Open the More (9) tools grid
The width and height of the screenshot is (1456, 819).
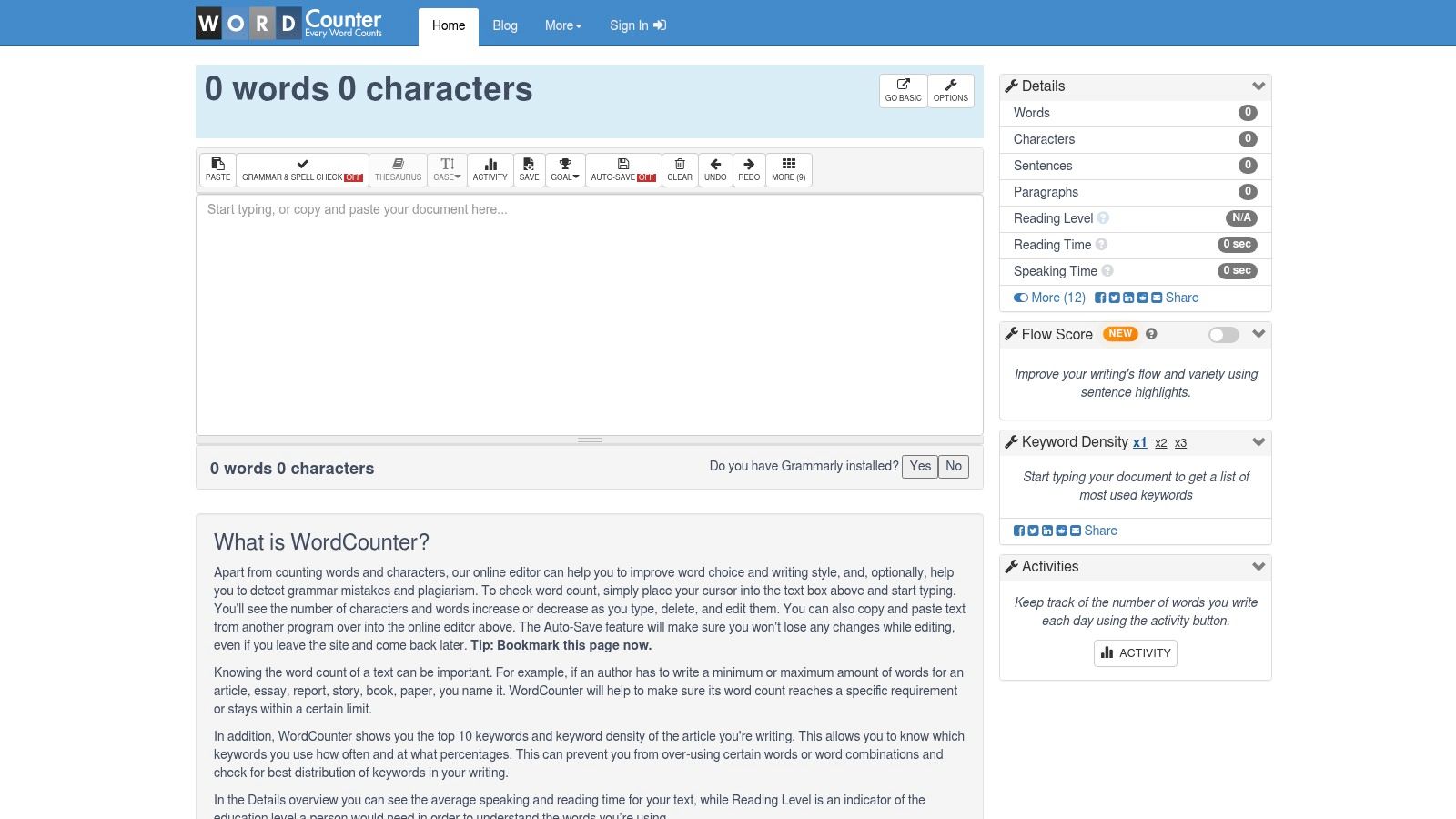788,169
